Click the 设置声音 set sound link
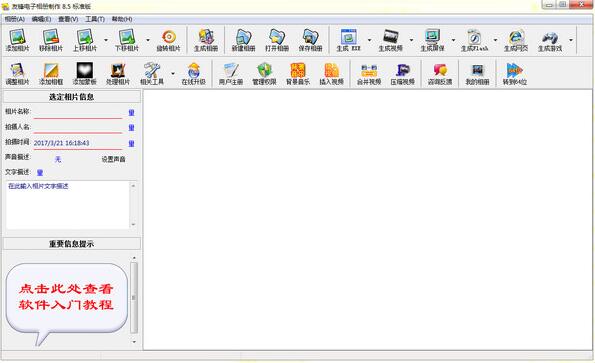The height and width of the screenshot is (363, 595). point(113,159)
